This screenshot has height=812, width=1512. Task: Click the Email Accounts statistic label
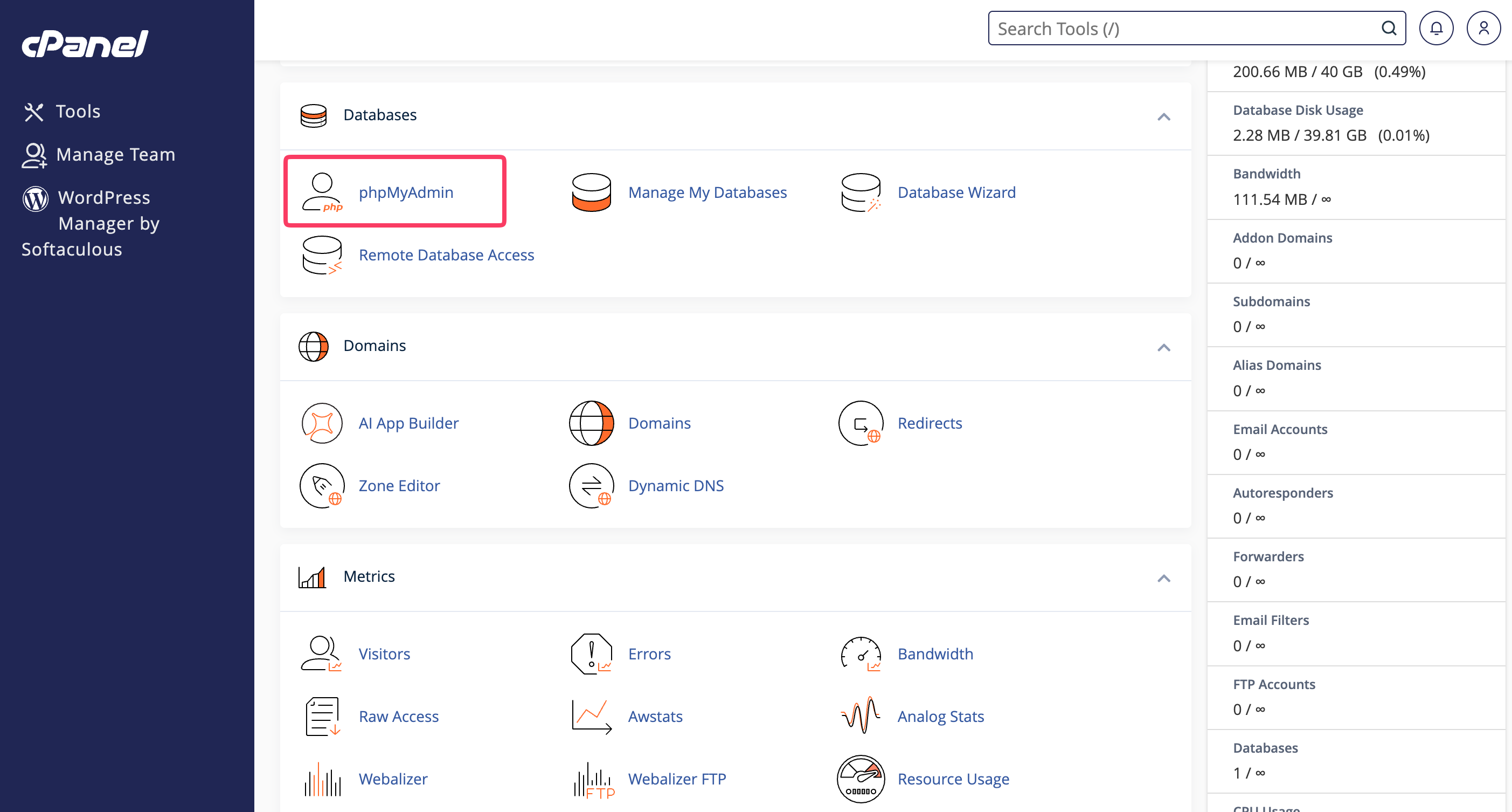[1280, 429]
